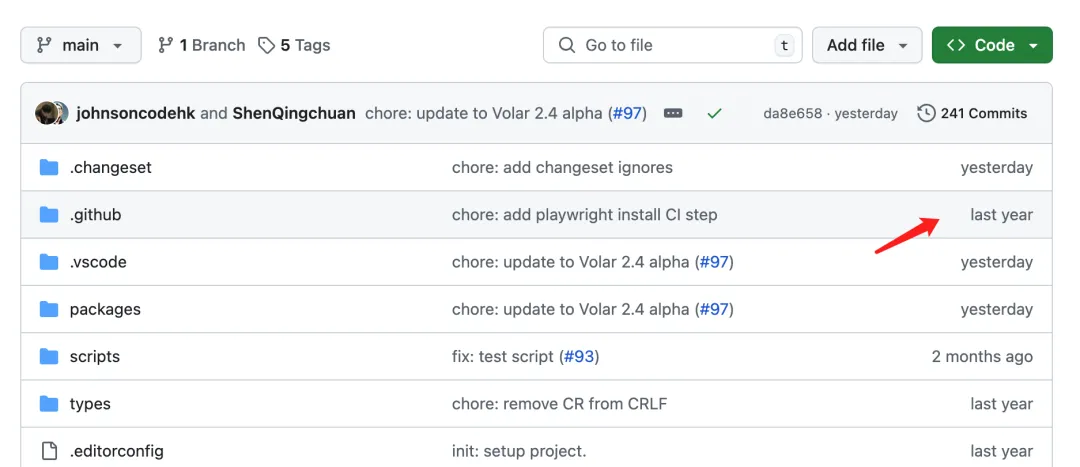Image resolution: width=1080 pixels, height=467 pixels.
Task: Open the 5 Tags link
Action: pos(294,45)
